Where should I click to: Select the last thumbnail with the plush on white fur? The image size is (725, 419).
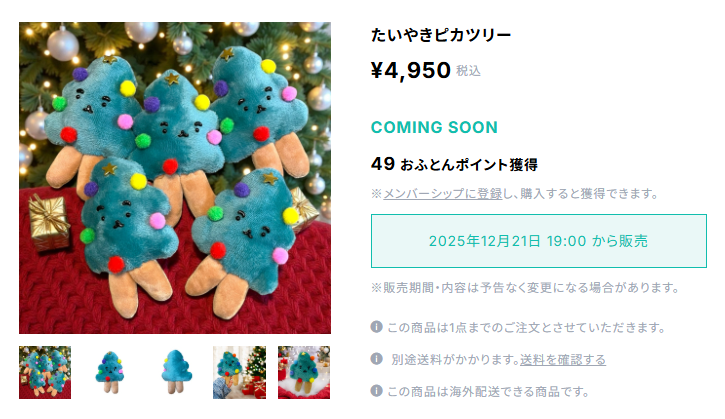click(304, 372)
